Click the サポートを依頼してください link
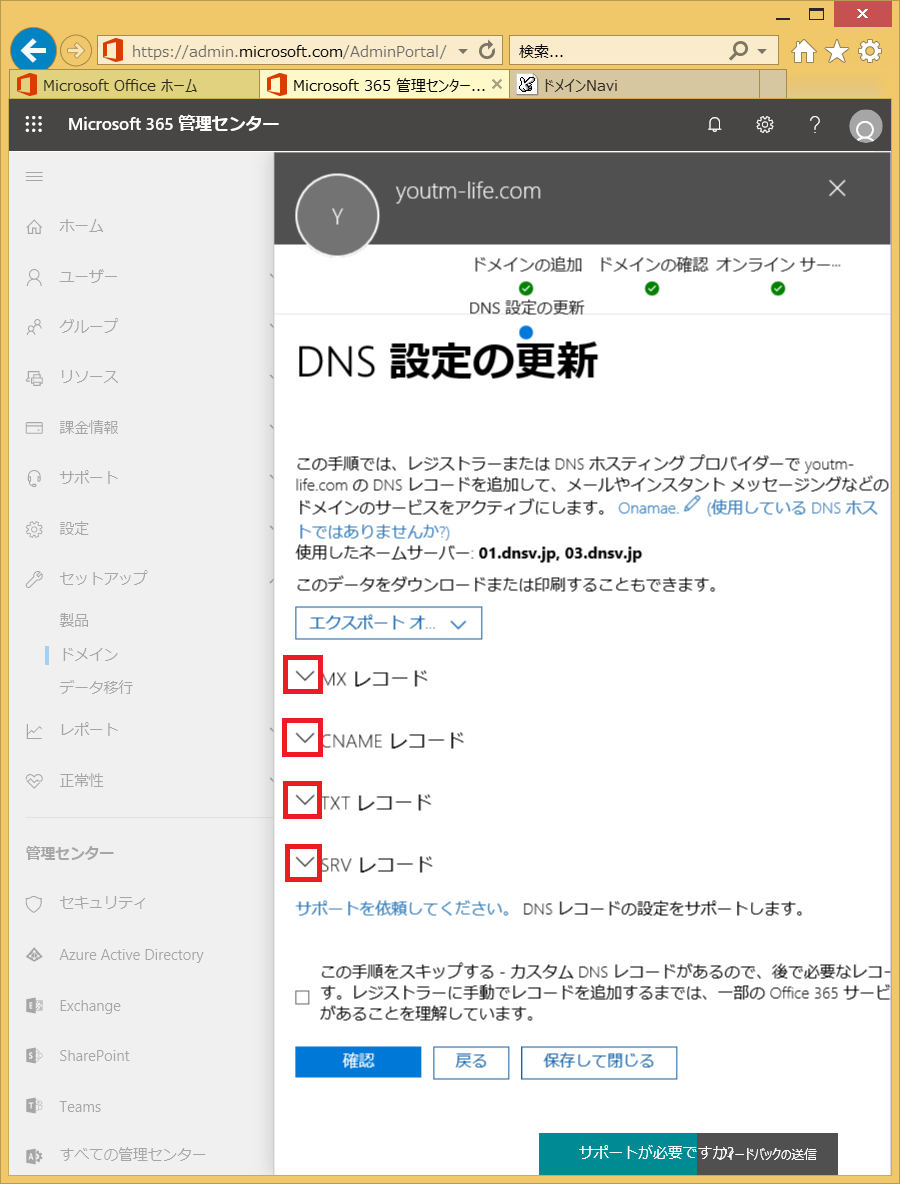 pos(404,908)
